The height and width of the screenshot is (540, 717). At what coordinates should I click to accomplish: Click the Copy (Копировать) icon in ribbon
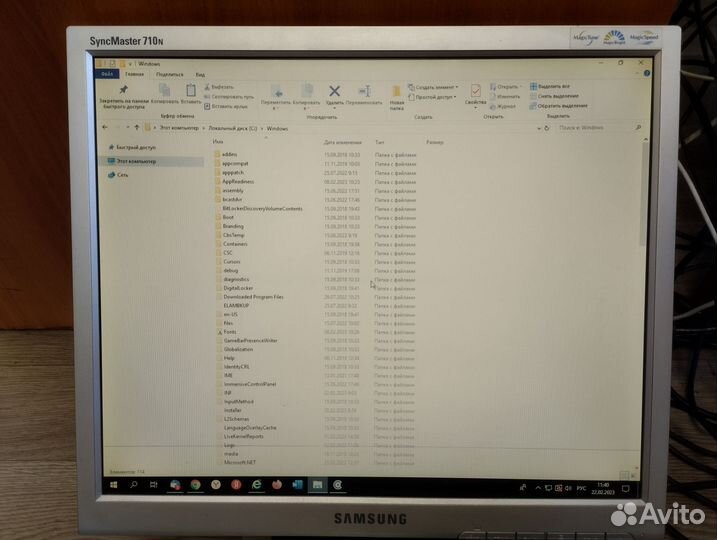(163, 91)
